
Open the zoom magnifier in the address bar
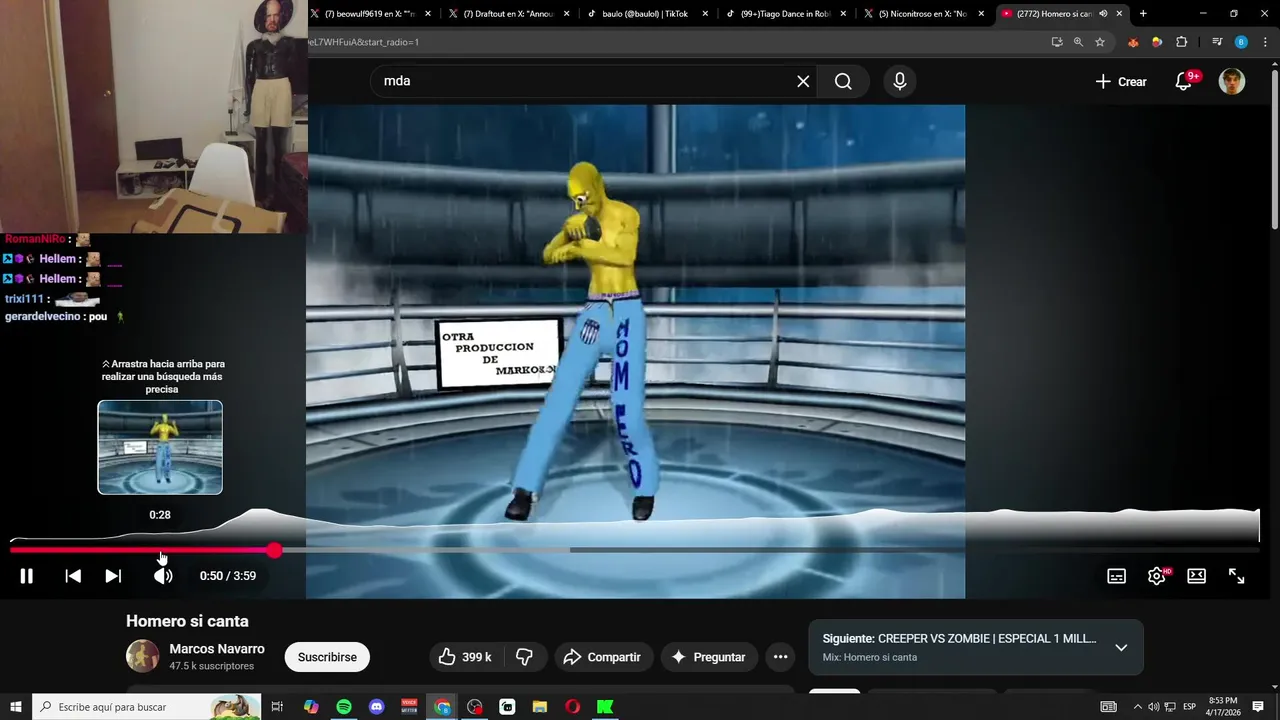tap(1078, 42)
